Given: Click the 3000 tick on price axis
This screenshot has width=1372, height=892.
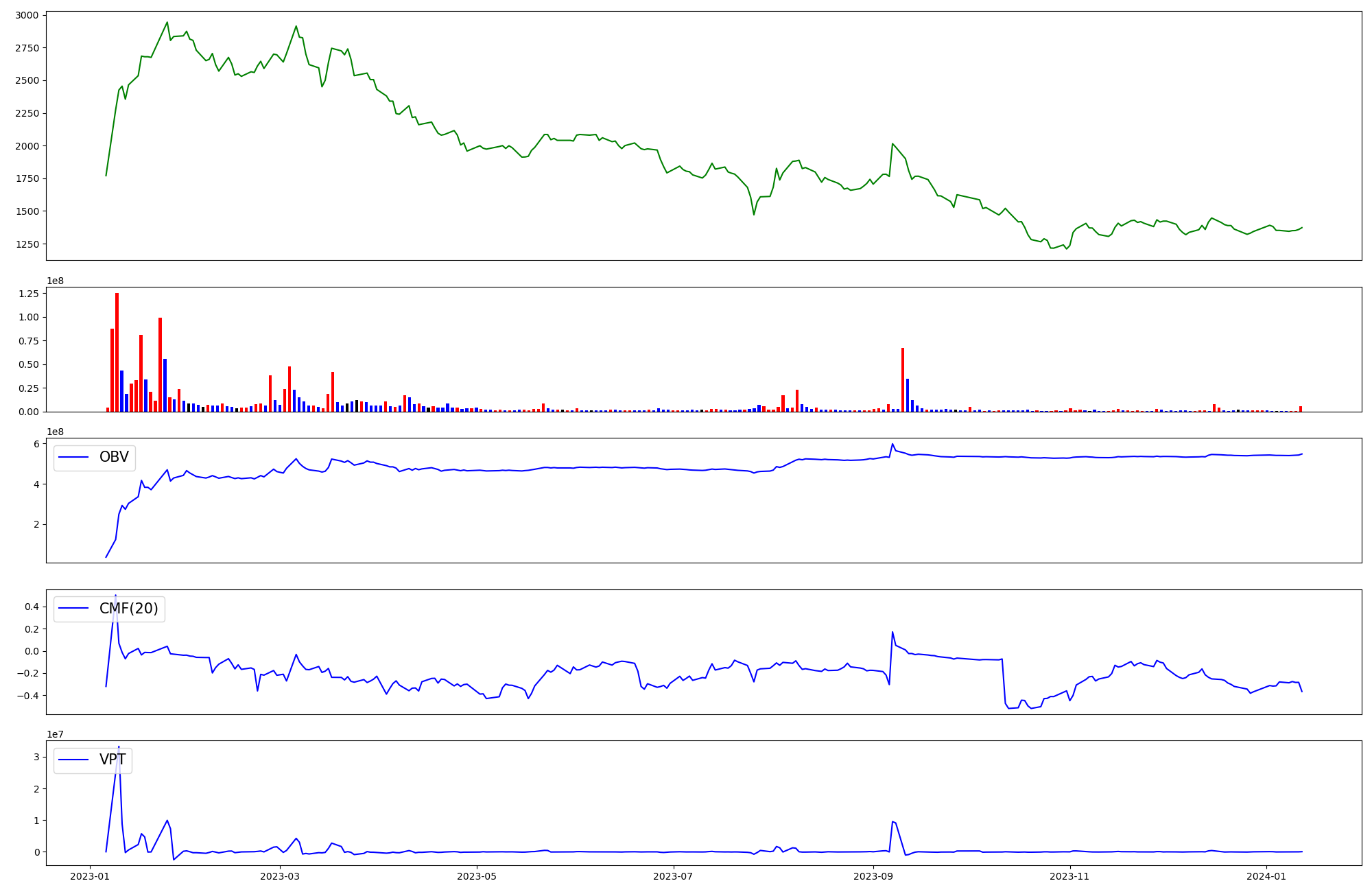Looking at the screenshot, I should (x=25, y=15).
